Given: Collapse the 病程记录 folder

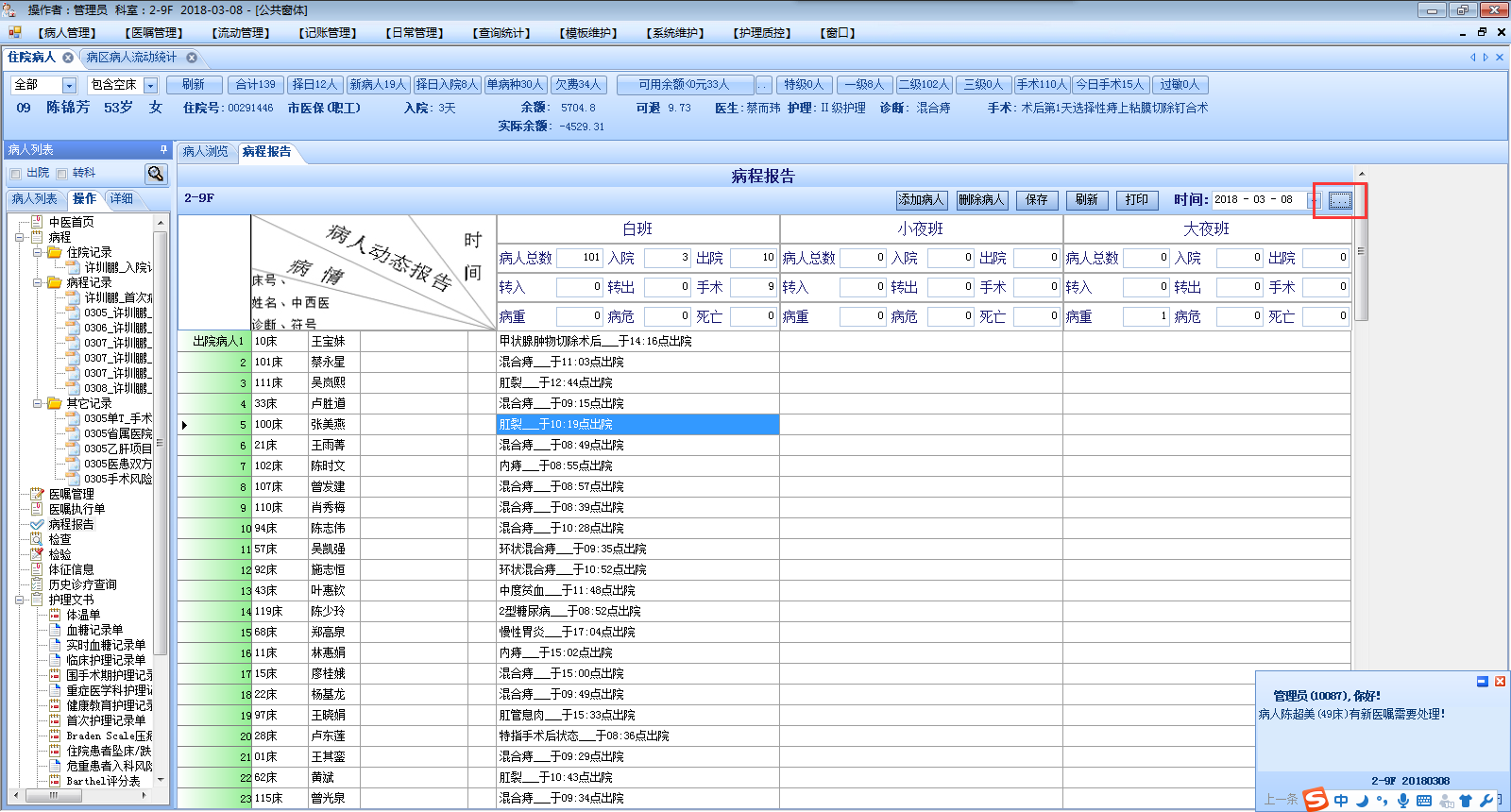Looking at the screenshot, I should tap(37, 283).
